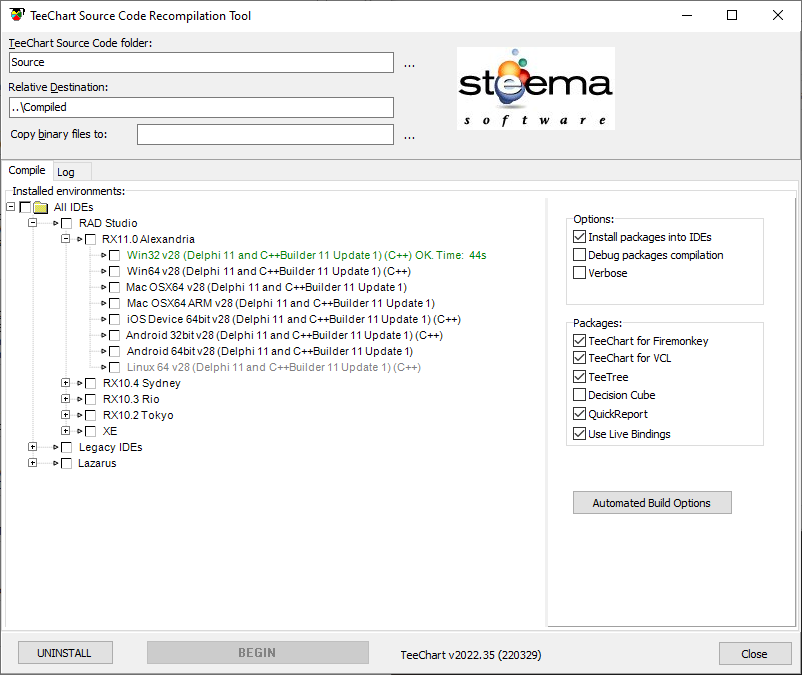Expand the Lazarus tree node
This screenshot has width=802, height=675.
tap(33, 462)
